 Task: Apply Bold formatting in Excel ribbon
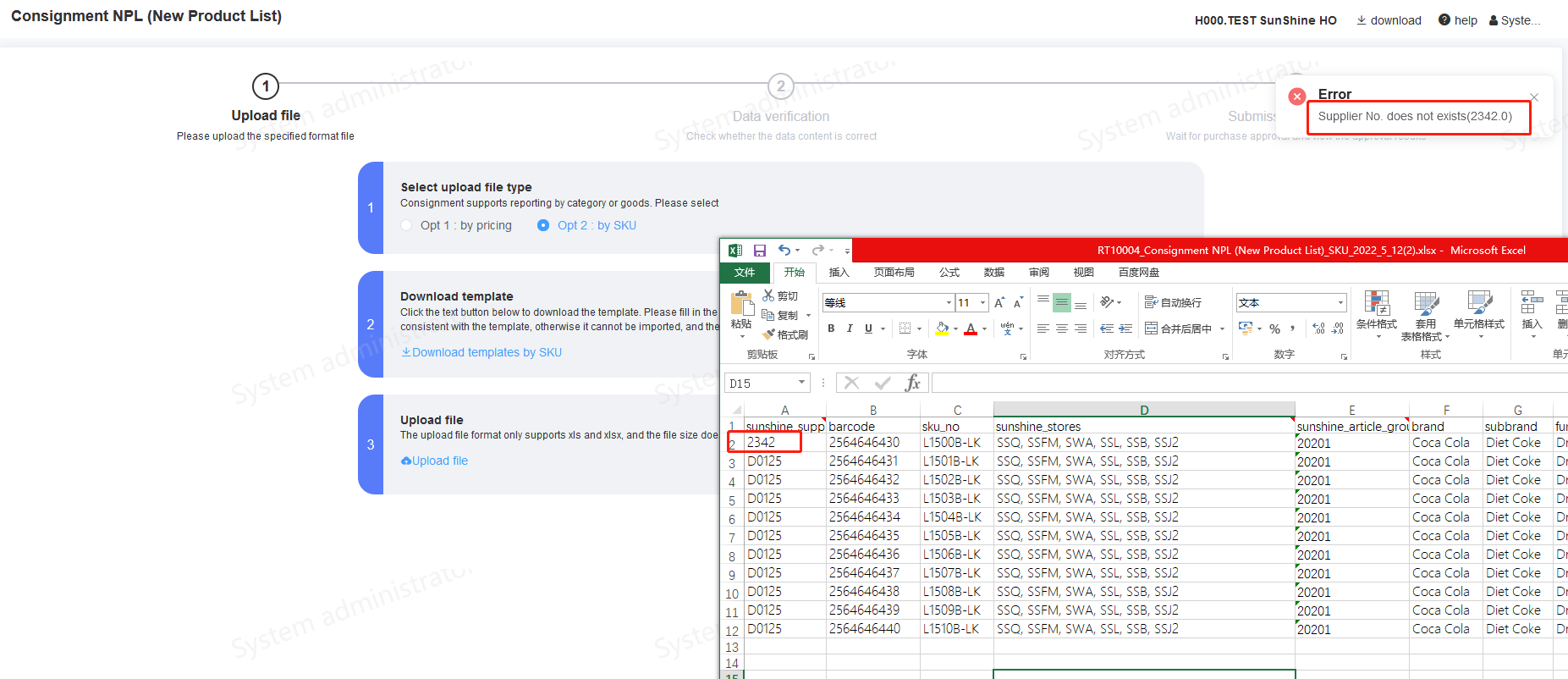pyautogui.click(x=831, y=328)
